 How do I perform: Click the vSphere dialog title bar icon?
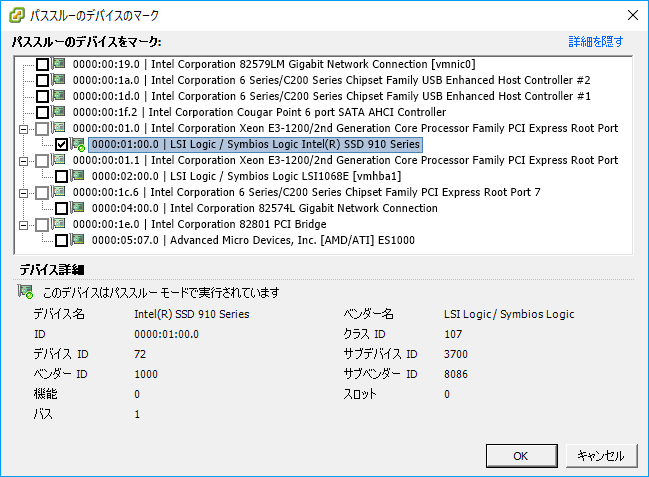tap(17, 15)
